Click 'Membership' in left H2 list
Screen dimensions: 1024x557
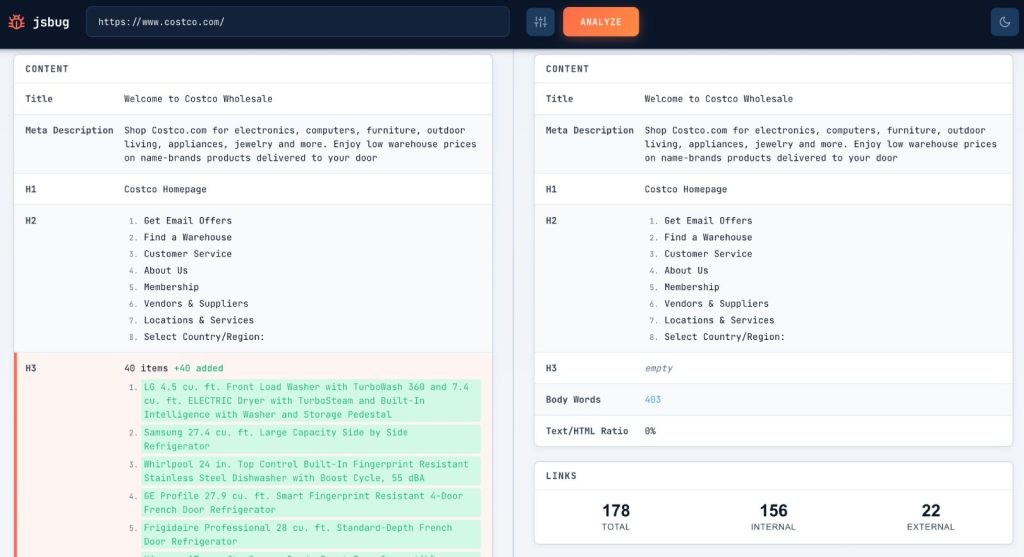point(171,287)
